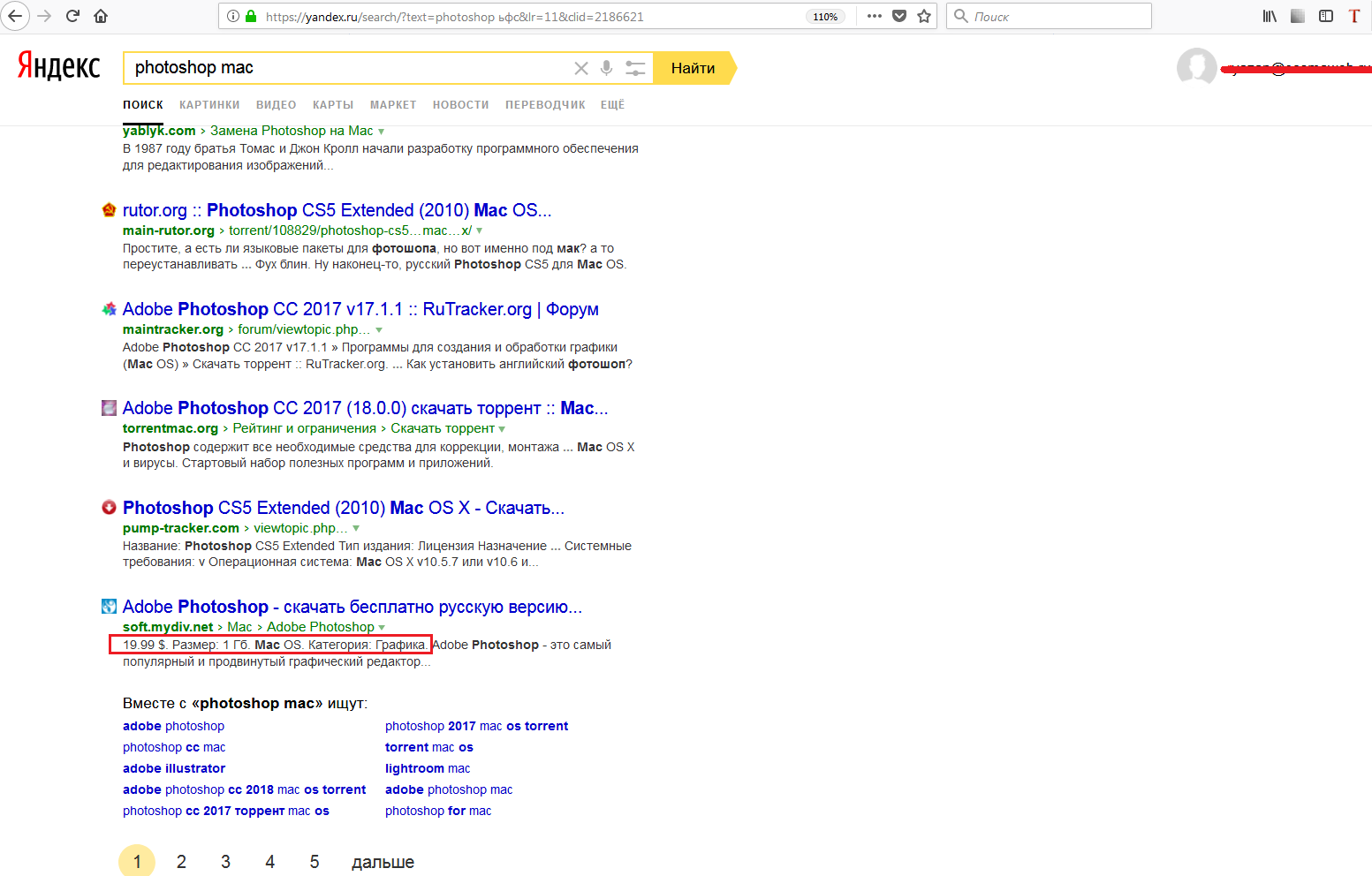
Task: Open rutor.org Photoshop CS5 Extended result
Action: tap(337, 210)
